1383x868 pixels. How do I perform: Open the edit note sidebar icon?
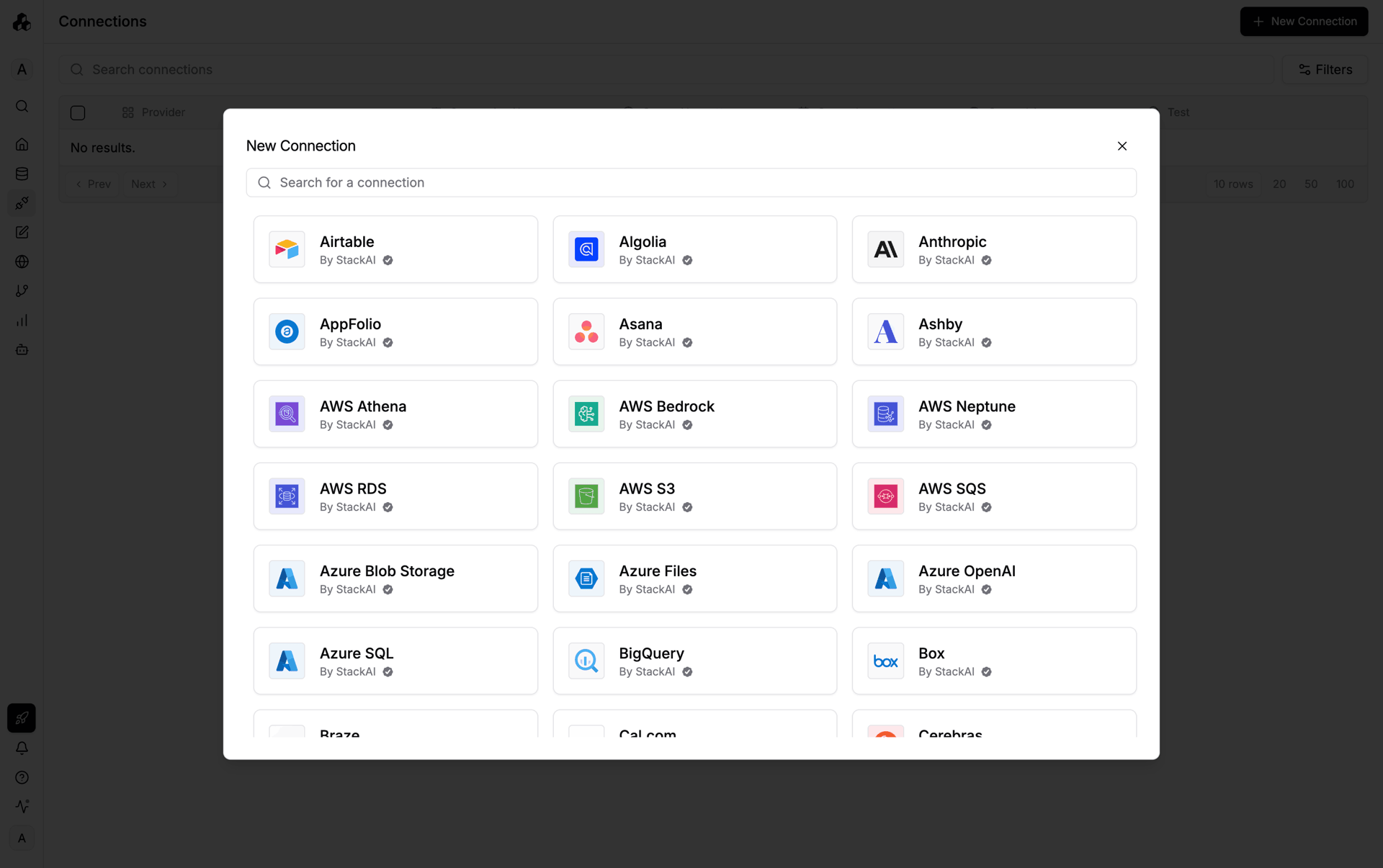(22, 232)
